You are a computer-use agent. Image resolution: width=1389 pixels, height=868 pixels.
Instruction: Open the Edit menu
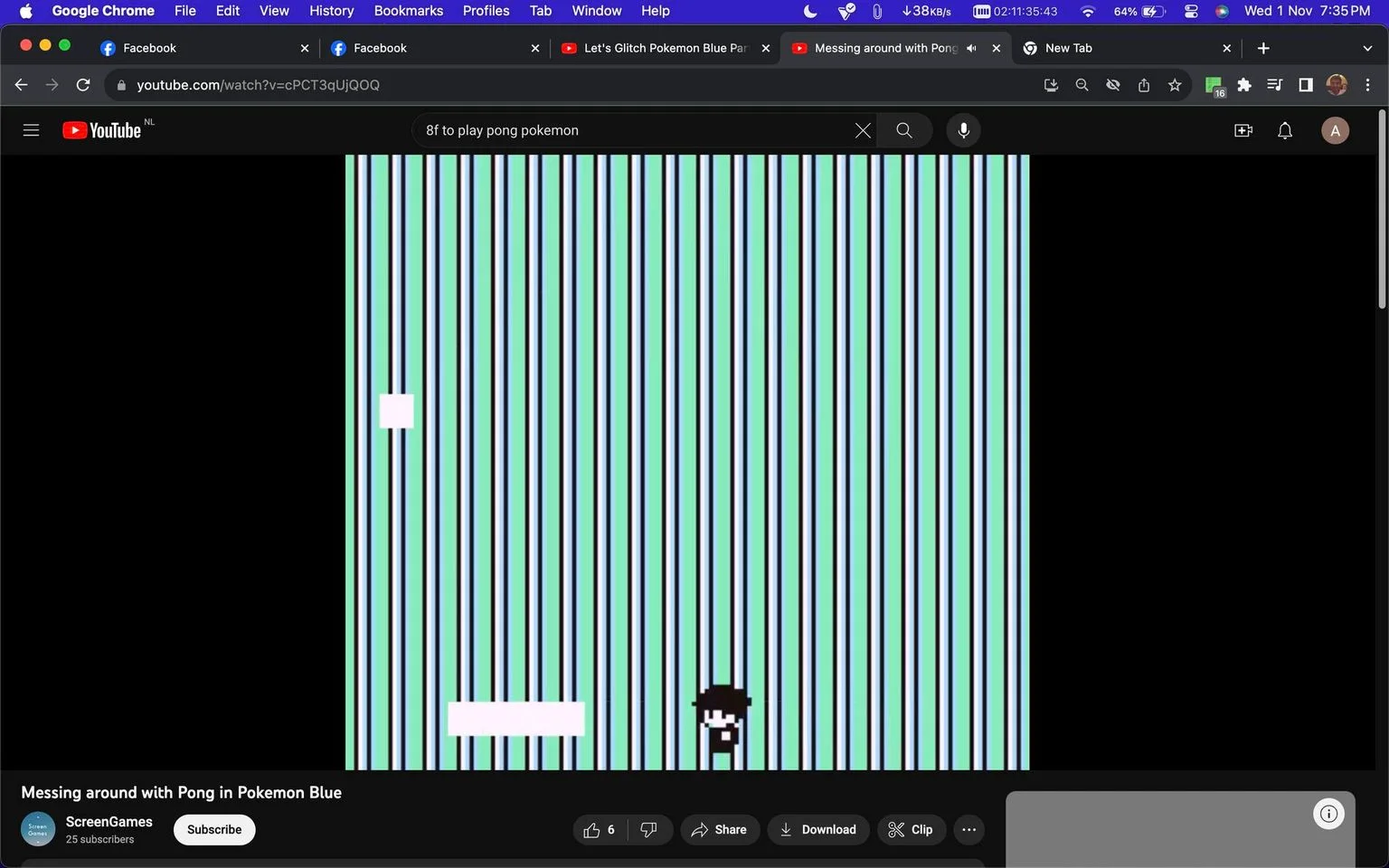pyautogui.click(x=228, y=11)
